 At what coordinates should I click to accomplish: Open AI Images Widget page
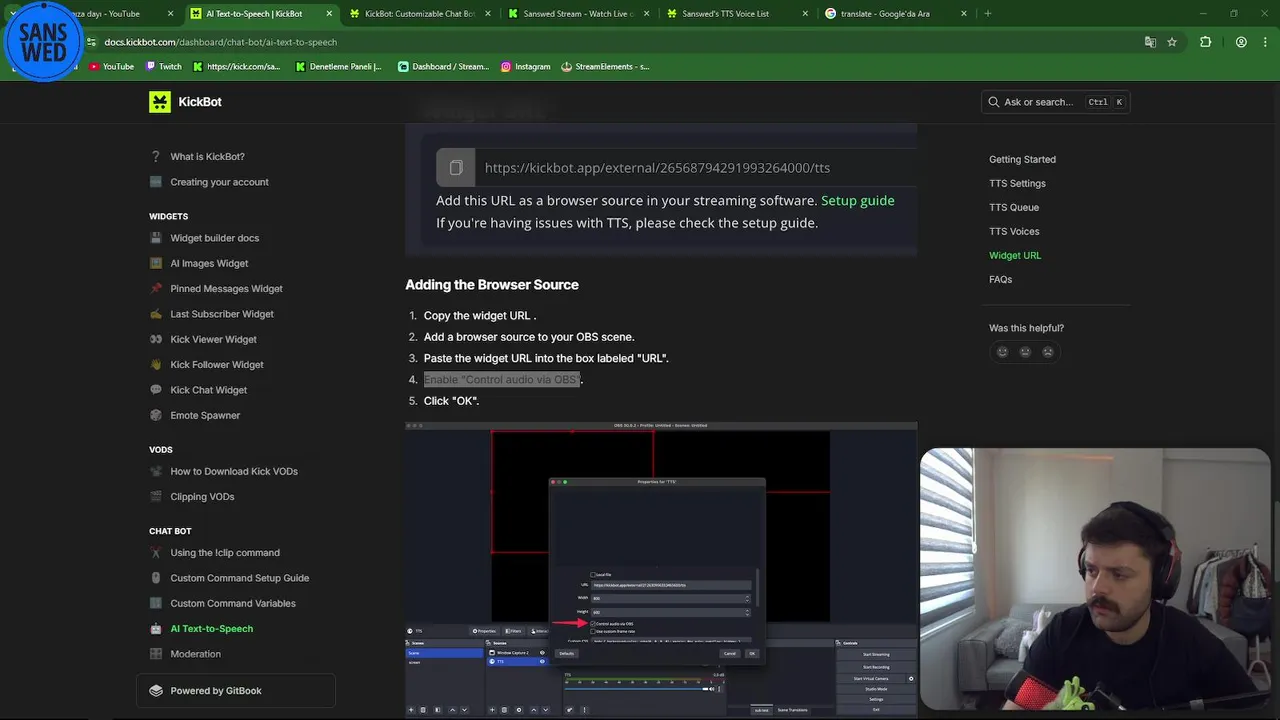209,263
